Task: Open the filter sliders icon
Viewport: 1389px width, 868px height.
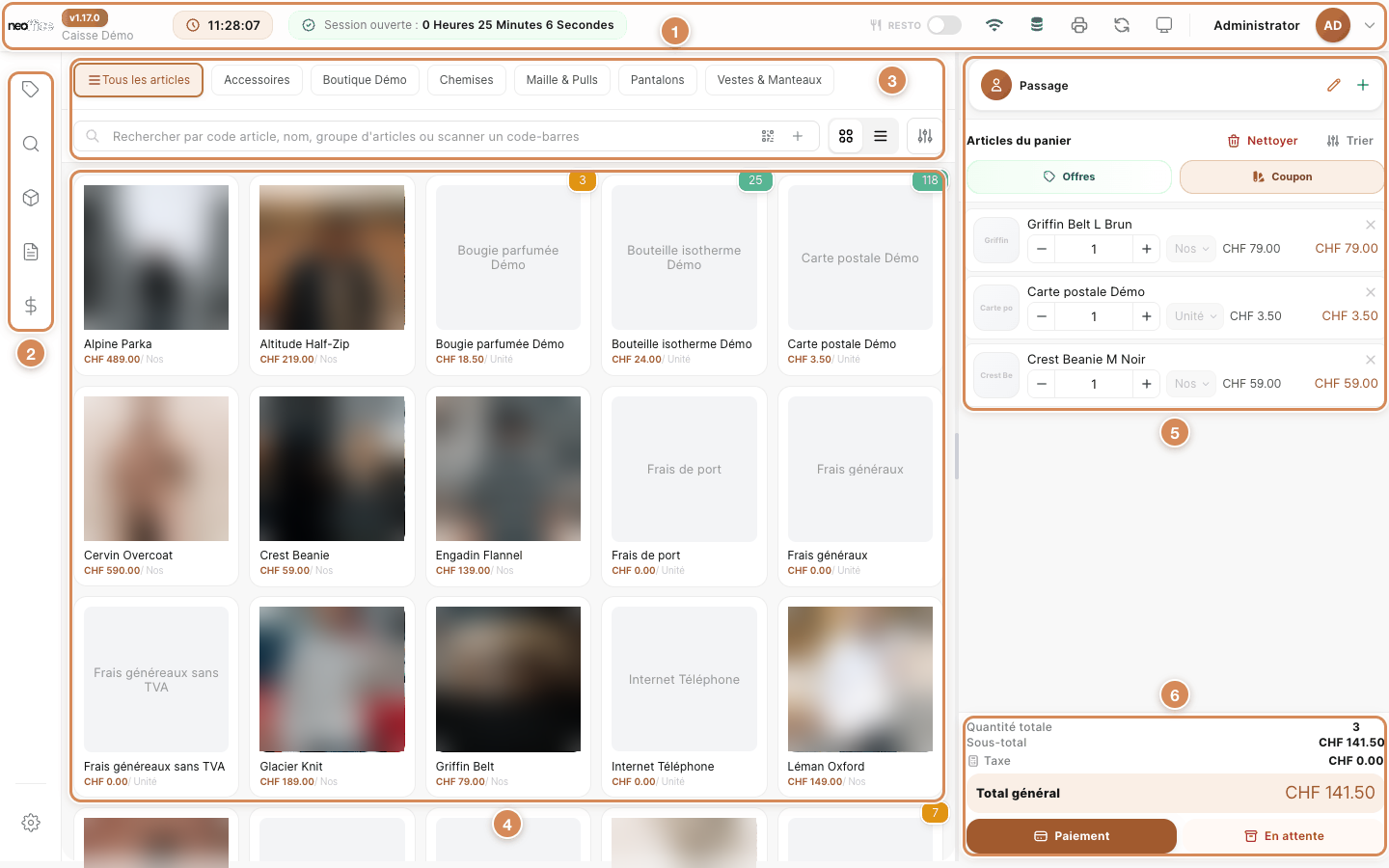Action: point(925,137)
